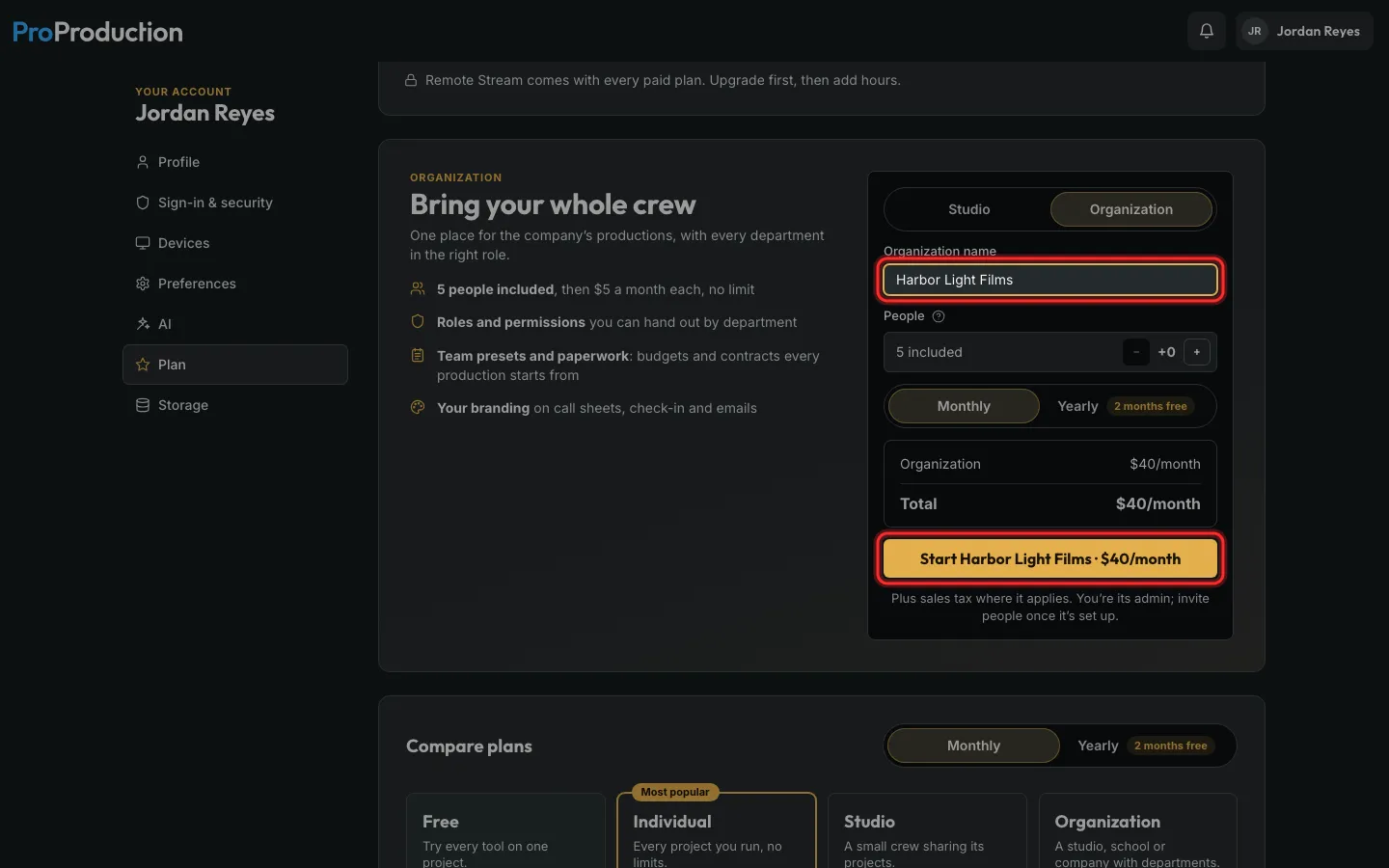Click the palette icon by Your branding
This screenshot has width=1389, height=868.
click(418, 407)
